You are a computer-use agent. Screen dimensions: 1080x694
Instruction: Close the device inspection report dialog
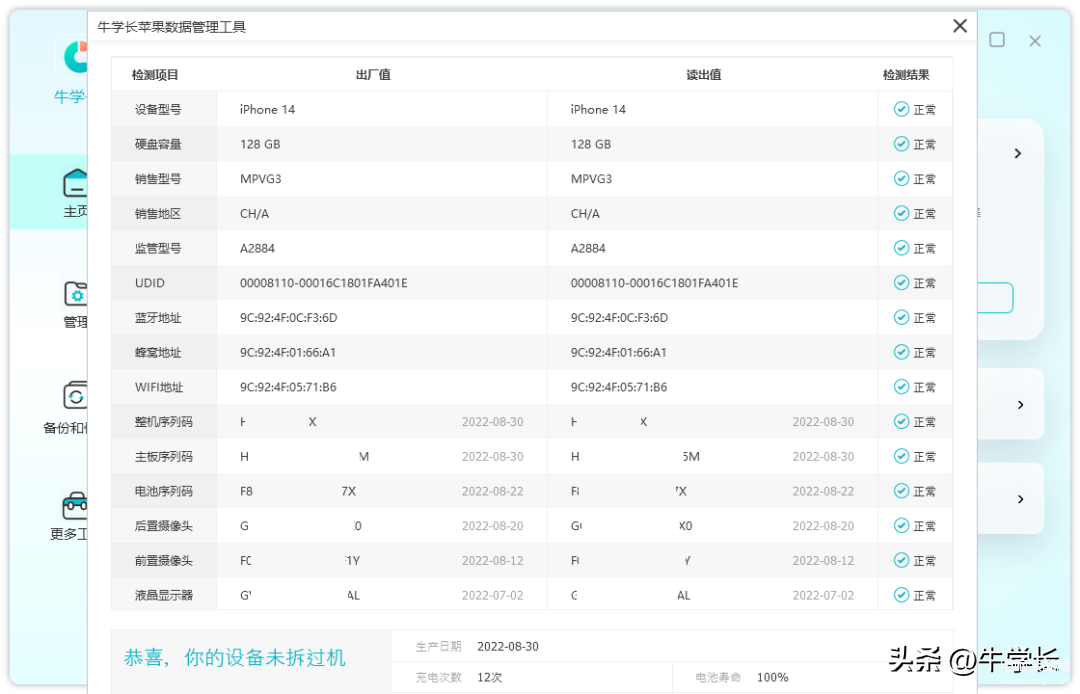pos(960,27)
